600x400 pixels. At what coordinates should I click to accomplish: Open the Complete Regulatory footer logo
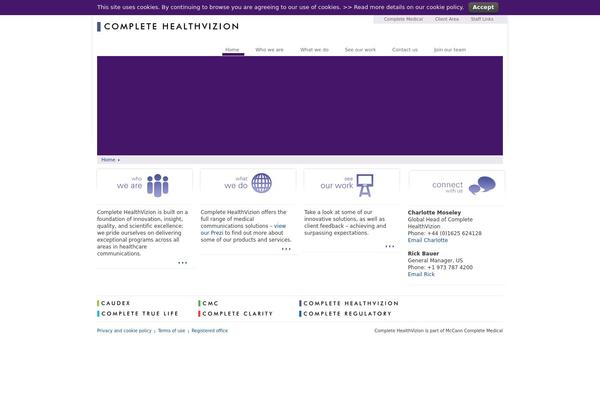click(346, 313)
